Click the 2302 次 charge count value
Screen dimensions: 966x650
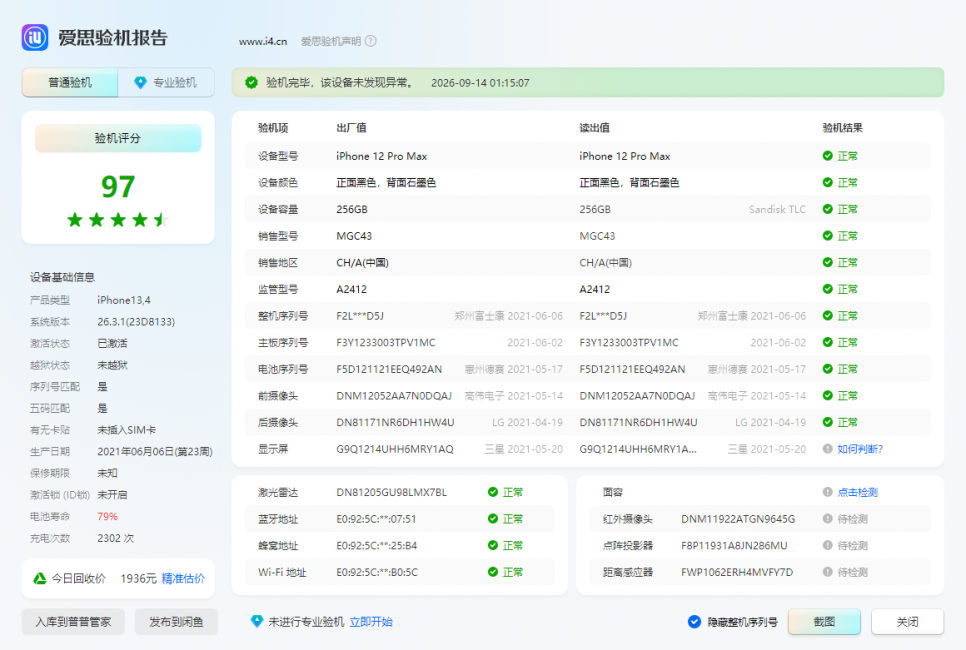(115, 538)
